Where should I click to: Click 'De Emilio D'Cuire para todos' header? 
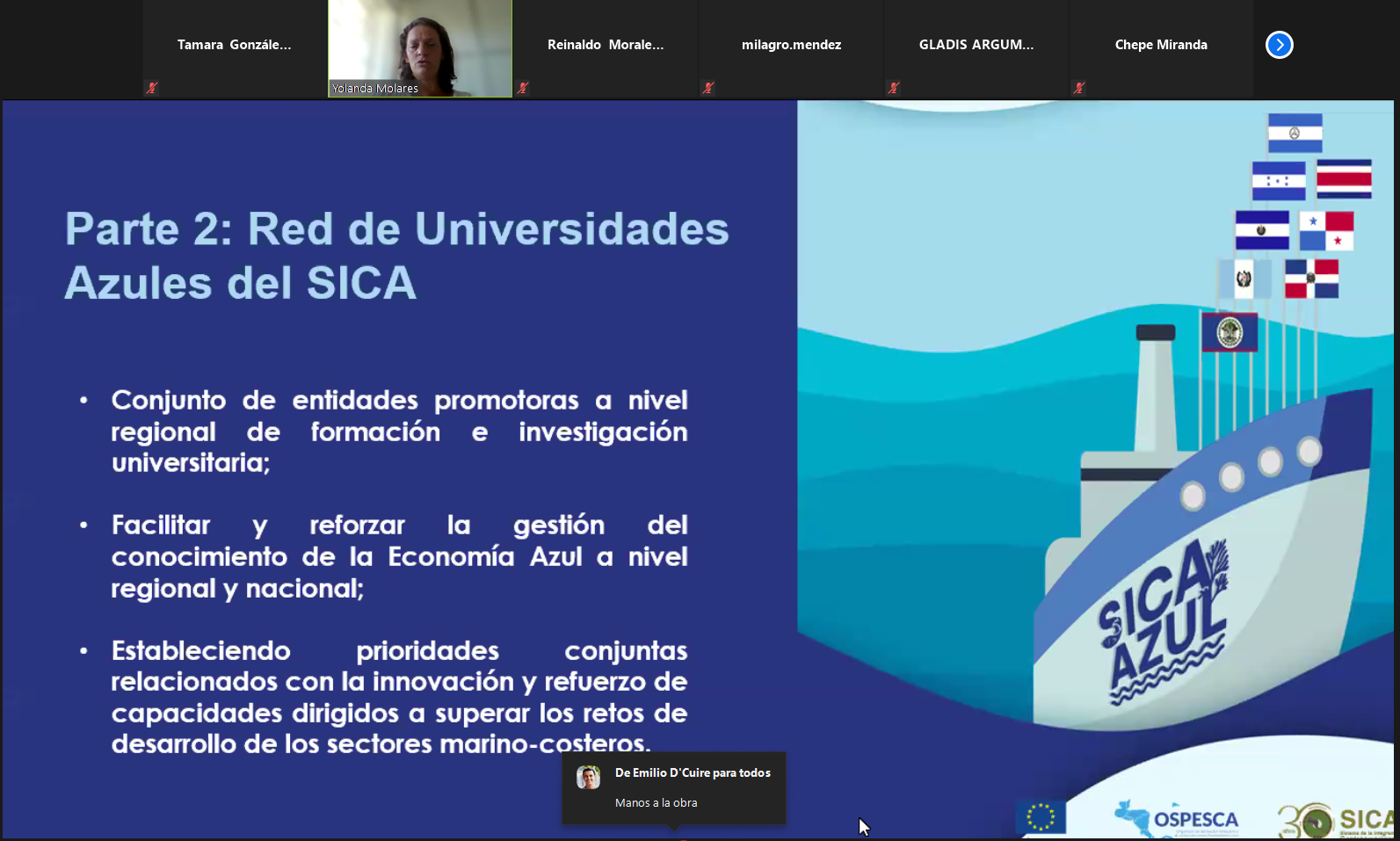pyautogui.click(x=693, y=773)
